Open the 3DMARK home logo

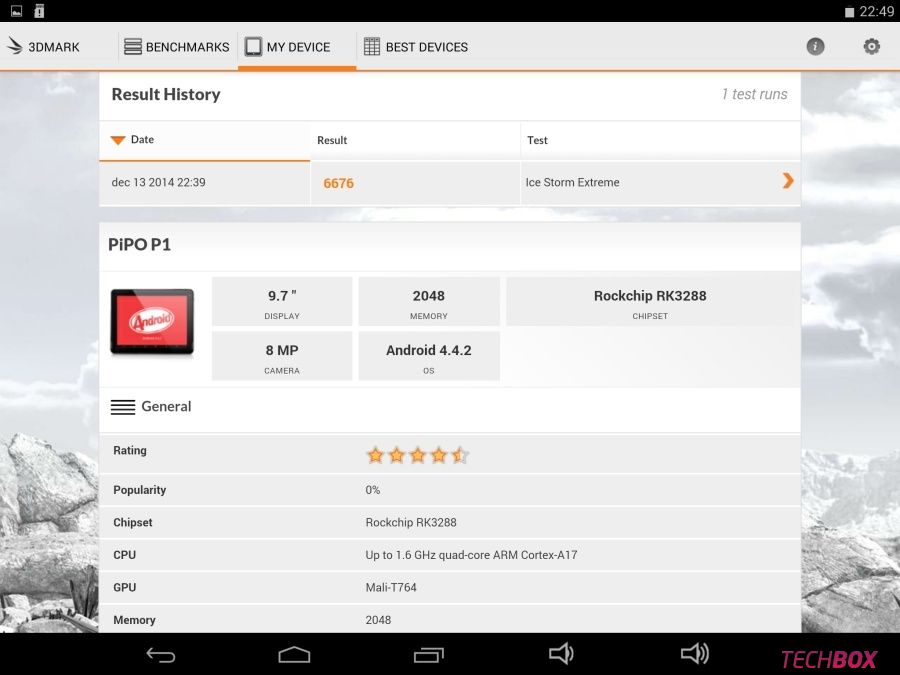[43, 47]
